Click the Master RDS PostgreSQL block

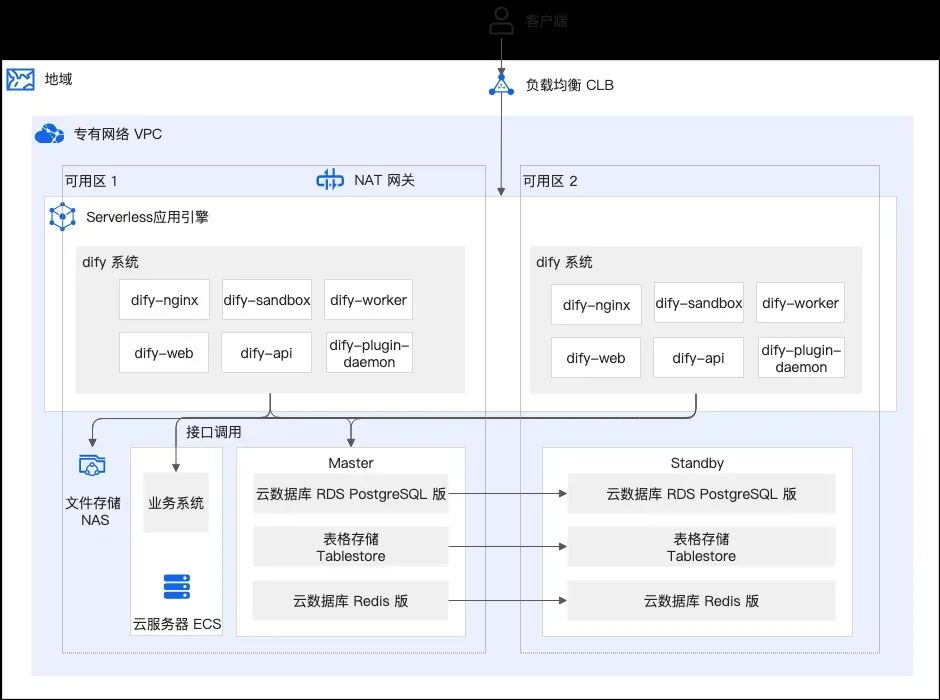(x=351, y=494)
